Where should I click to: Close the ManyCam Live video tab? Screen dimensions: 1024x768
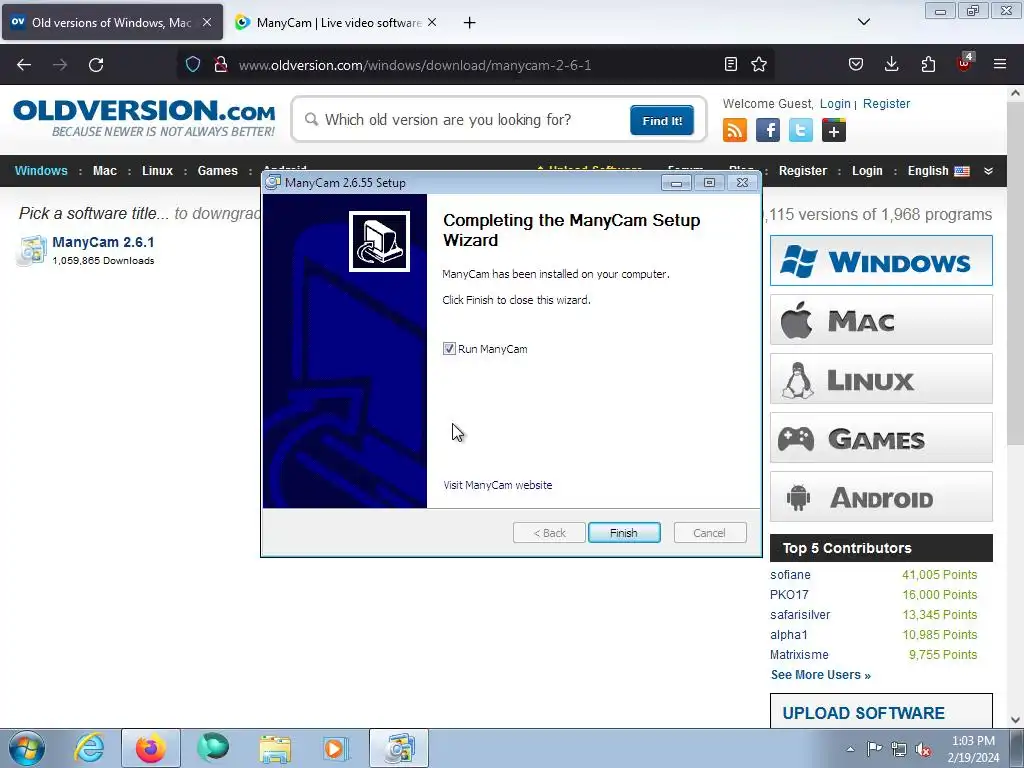click(x=432, y=22)
